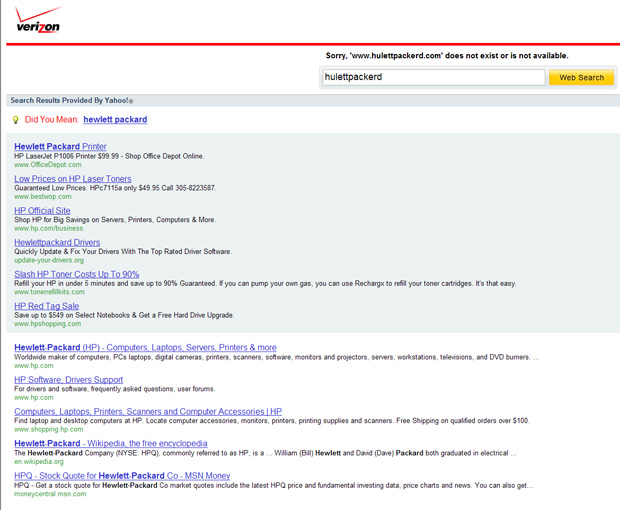Screen dimensions: 620x510
Task: Open Low Prices on HP Laser Toners
Action: click(73, 179)
